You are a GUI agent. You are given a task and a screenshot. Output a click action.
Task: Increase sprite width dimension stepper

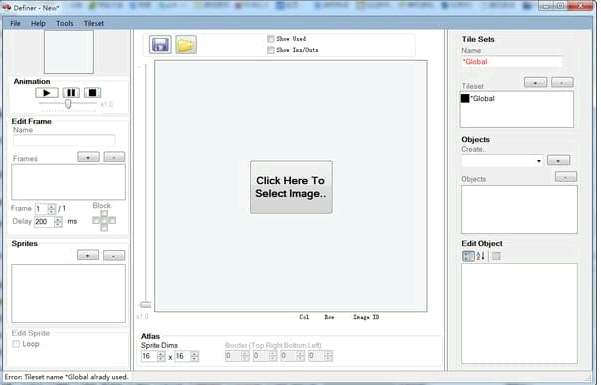(x=161, y=354)
